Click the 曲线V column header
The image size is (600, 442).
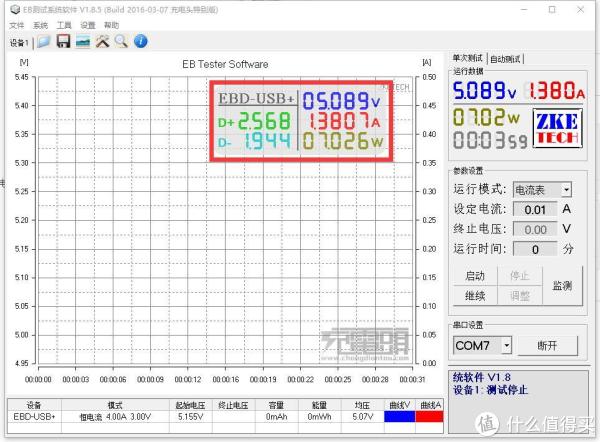tap(399, 405)
